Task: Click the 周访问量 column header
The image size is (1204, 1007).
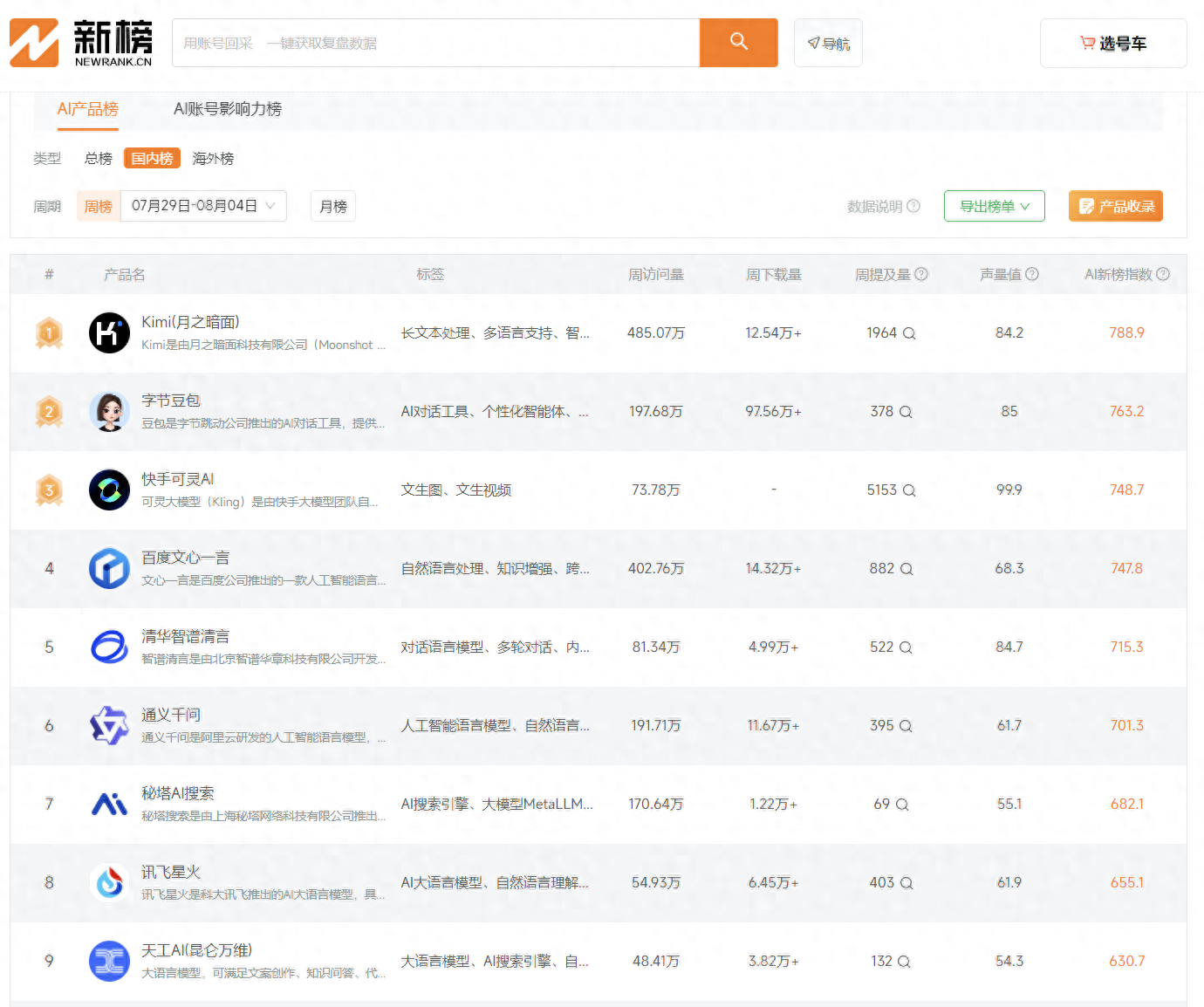Action: 656,274
